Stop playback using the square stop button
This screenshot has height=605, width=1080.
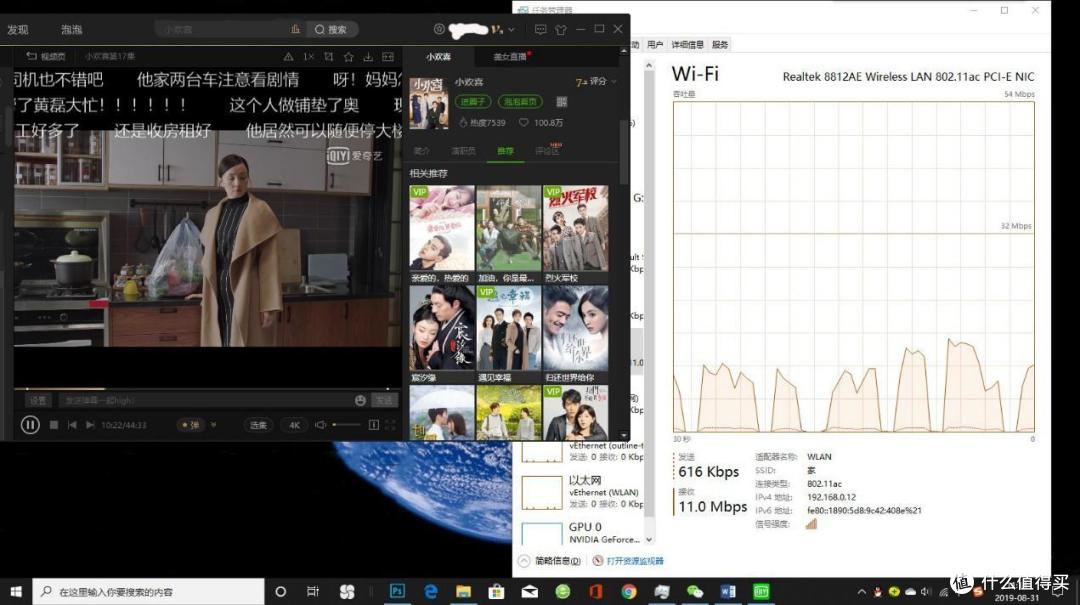pyautogui.click(x=54, y=425)
